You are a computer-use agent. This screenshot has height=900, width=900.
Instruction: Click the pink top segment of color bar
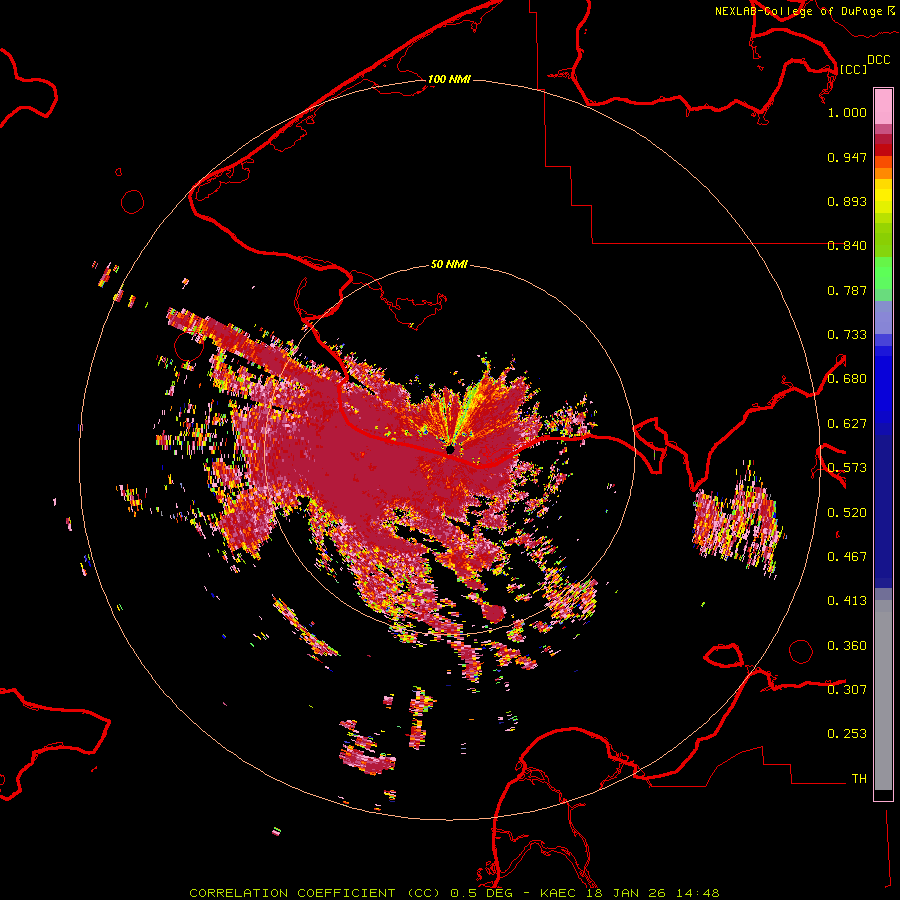(883, 107)
